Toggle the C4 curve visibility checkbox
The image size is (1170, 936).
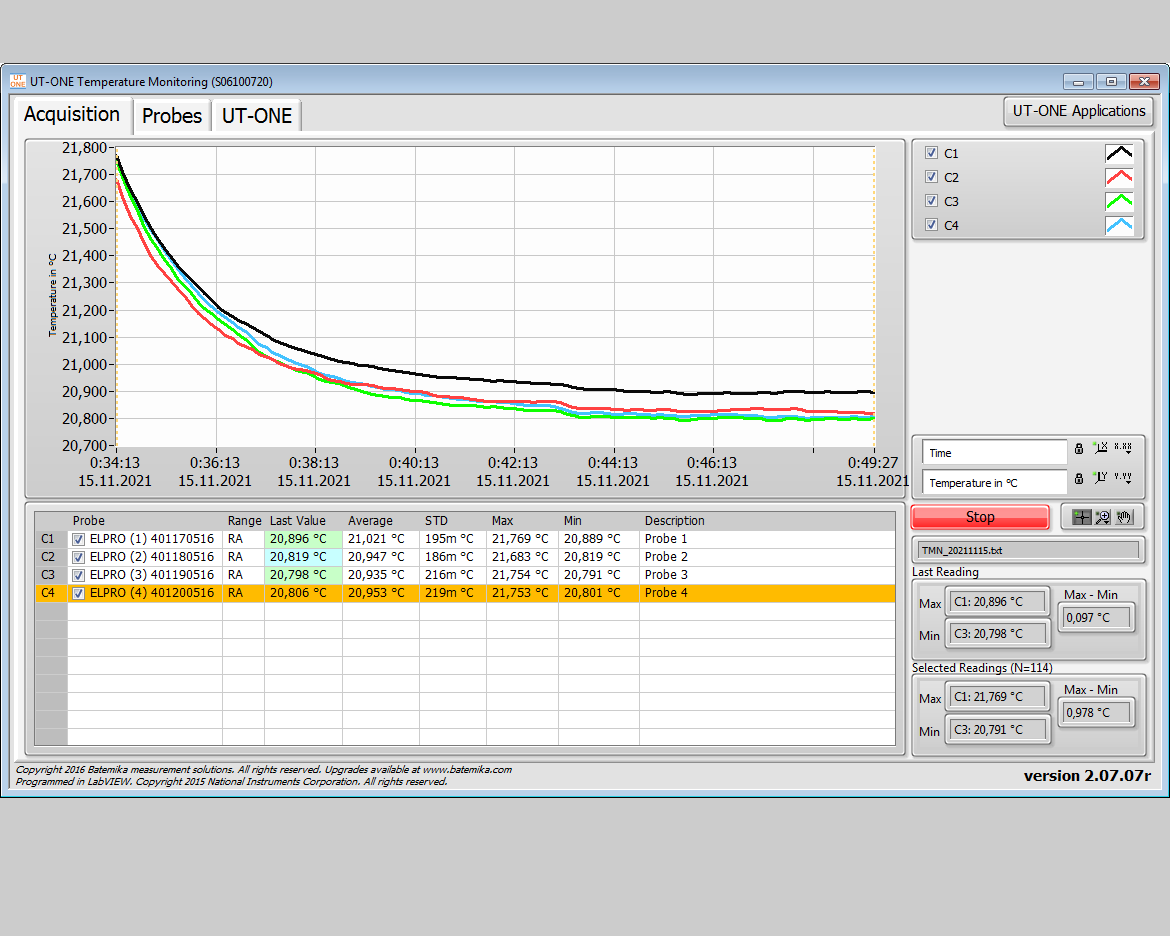click(x=931, y=224)
